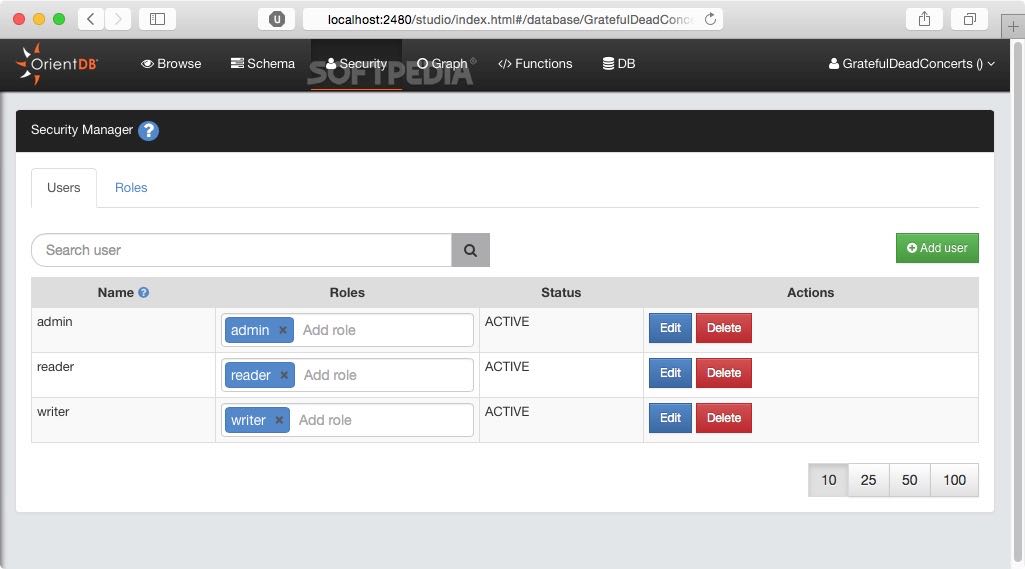Image resolution: width=1025 pixels, height=569 pixels.
Task: Edit the reader user
Action: 670,373
